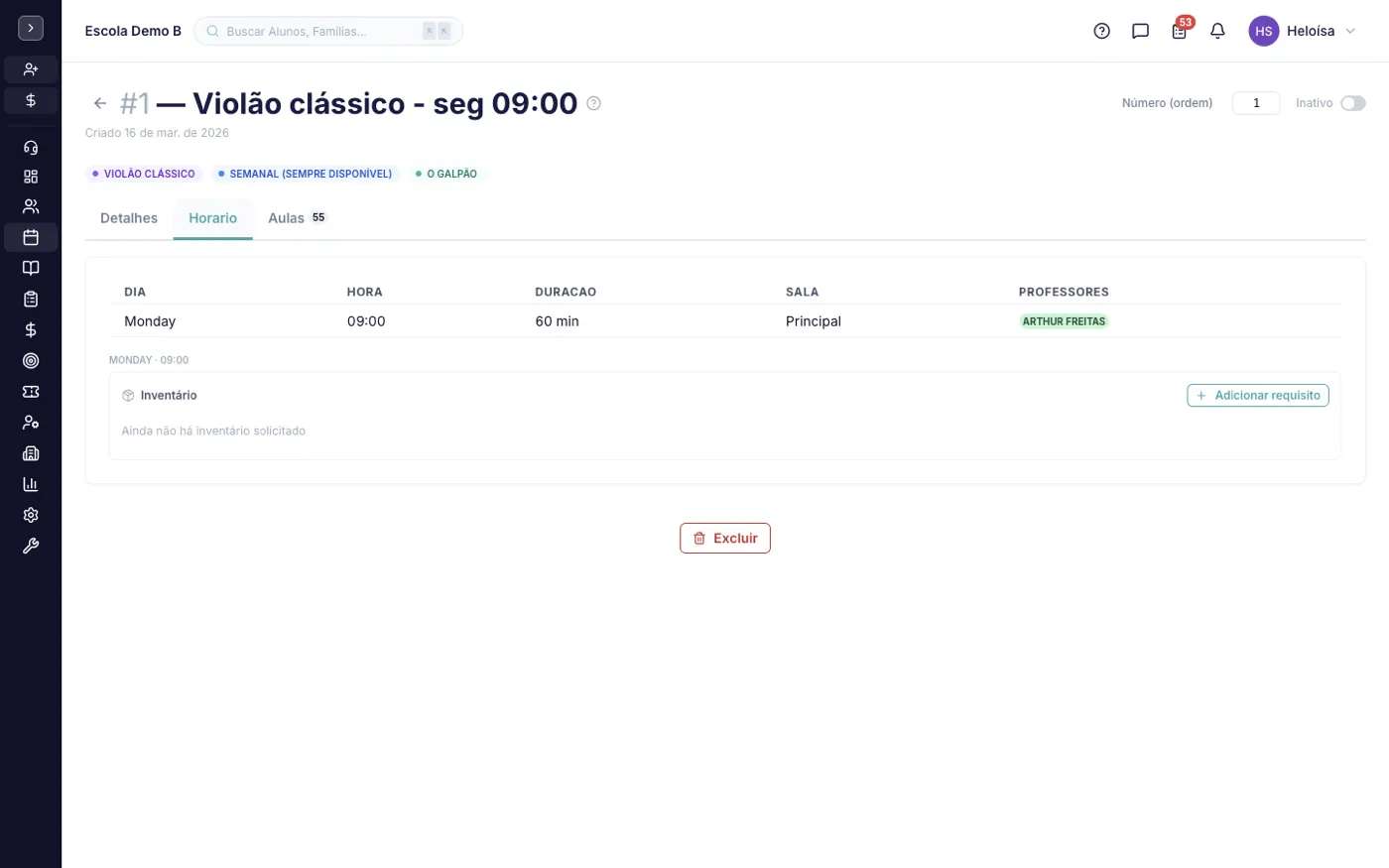Open the clipboard icon in sidebar
The image size is (1389, 868).
(x=31, y=299)
